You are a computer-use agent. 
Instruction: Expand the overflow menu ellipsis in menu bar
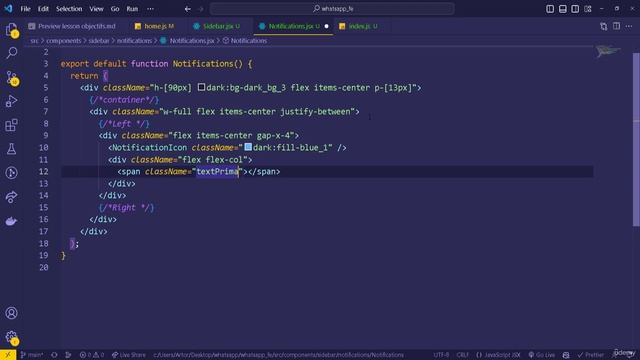[x=151, y=9]
